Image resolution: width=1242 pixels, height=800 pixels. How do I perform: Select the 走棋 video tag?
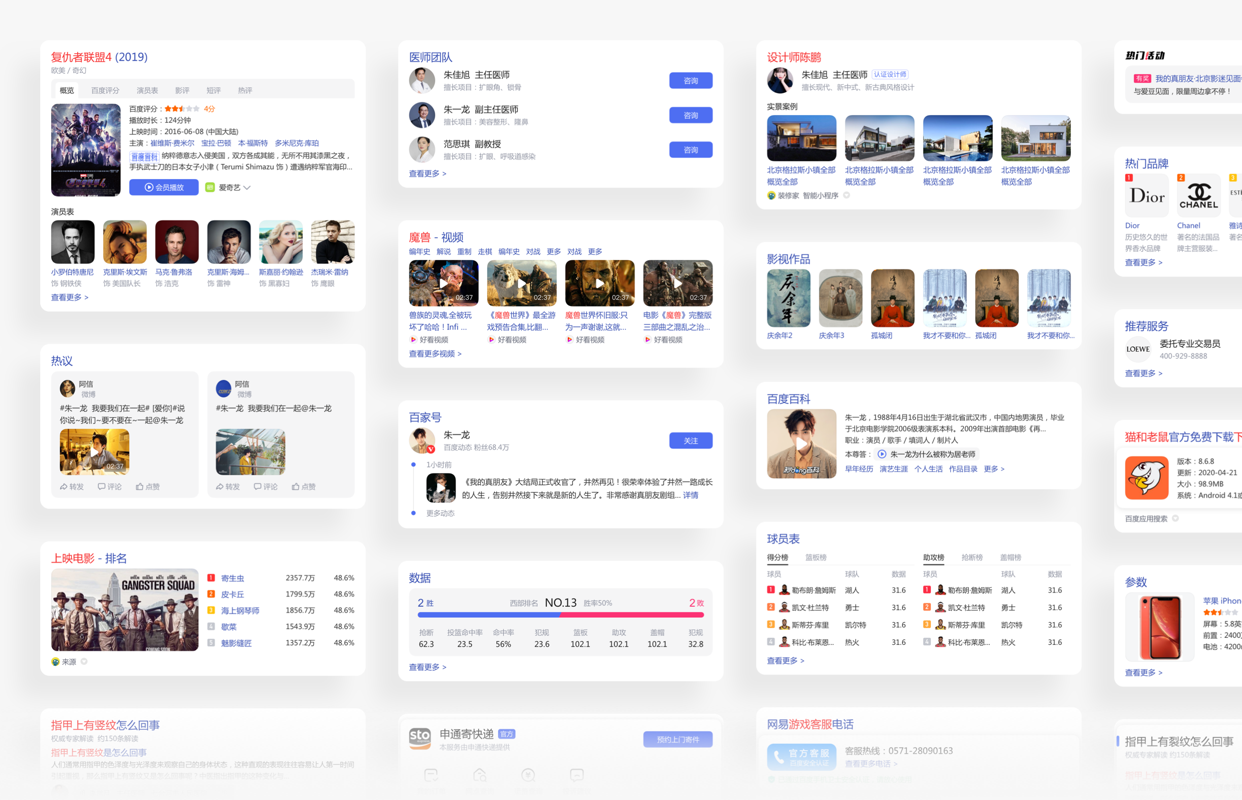pyautogui.click(x=485, y=252)
